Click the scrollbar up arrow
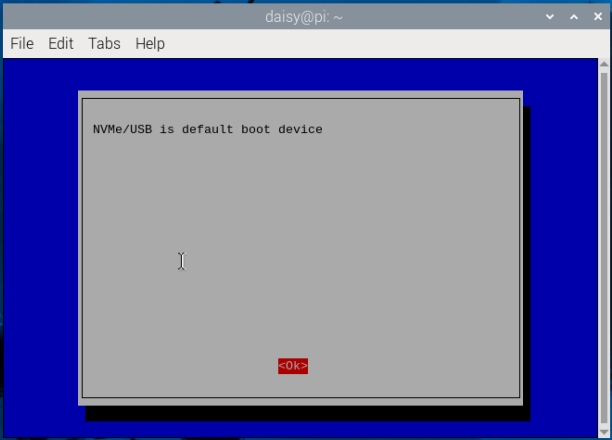612x440 pixels. (x=604, y=64)
